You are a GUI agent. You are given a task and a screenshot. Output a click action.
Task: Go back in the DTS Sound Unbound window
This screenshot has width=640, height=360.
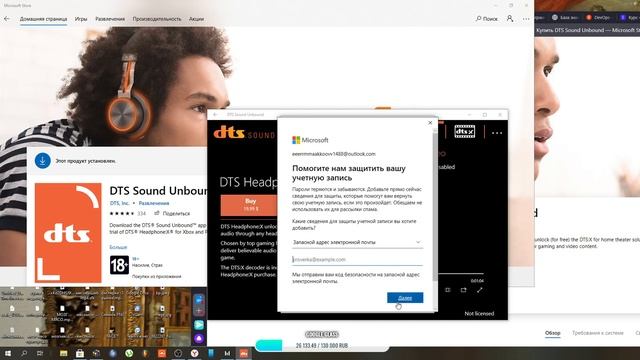215,115
